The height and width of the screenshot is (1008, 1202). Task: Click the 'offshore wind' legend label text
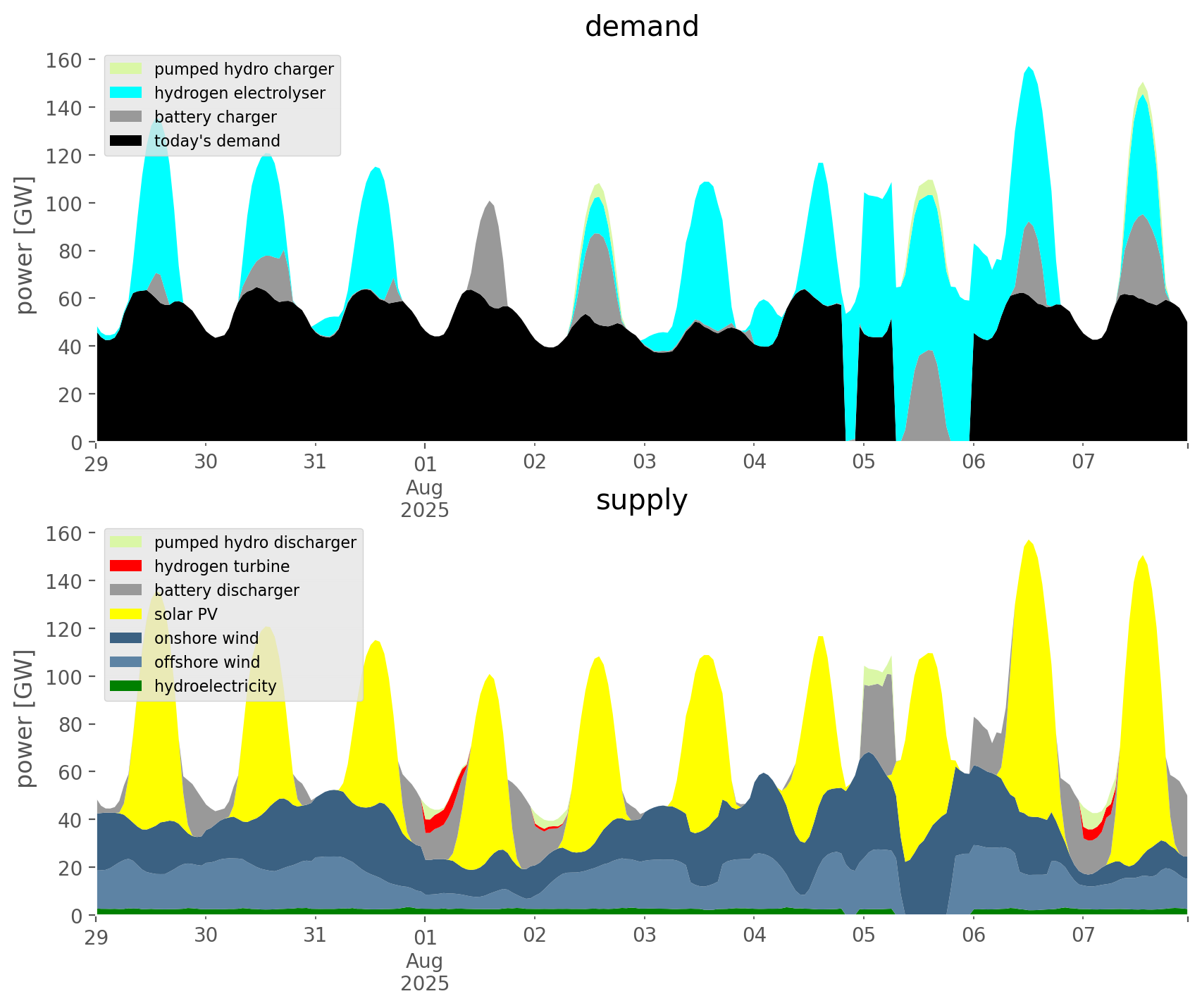pos(206,662)
